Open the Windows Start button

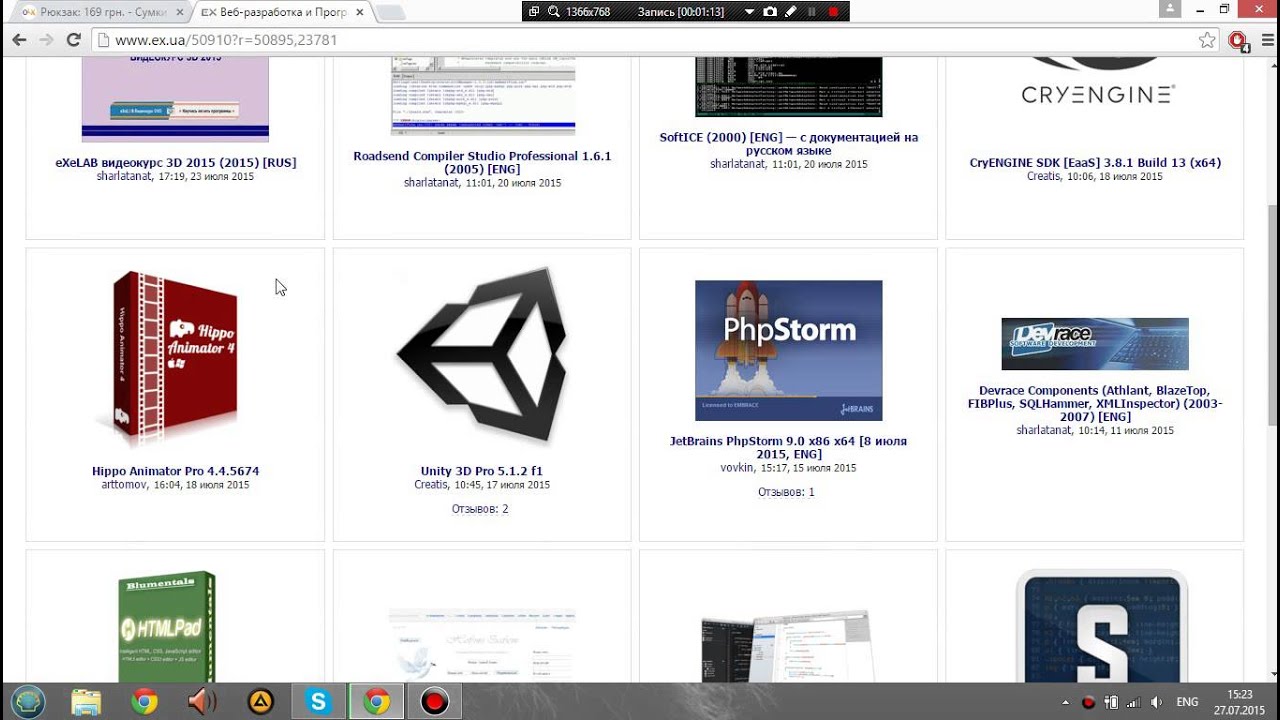[28, 701]
